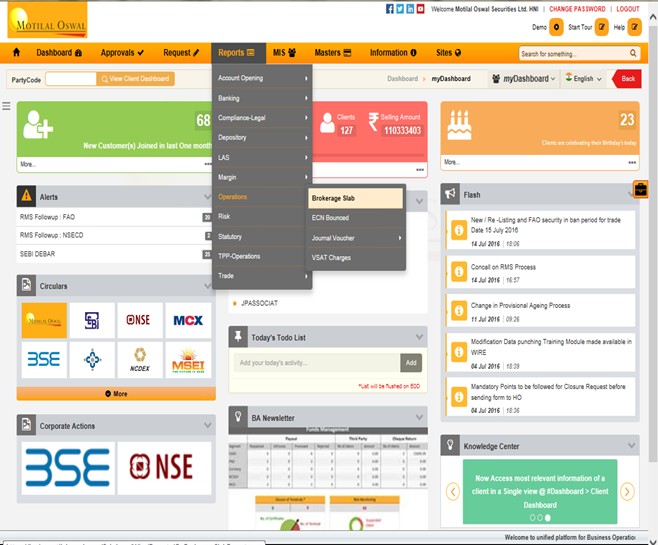Toggle the hamburger sidebar menu

(6, 106)
